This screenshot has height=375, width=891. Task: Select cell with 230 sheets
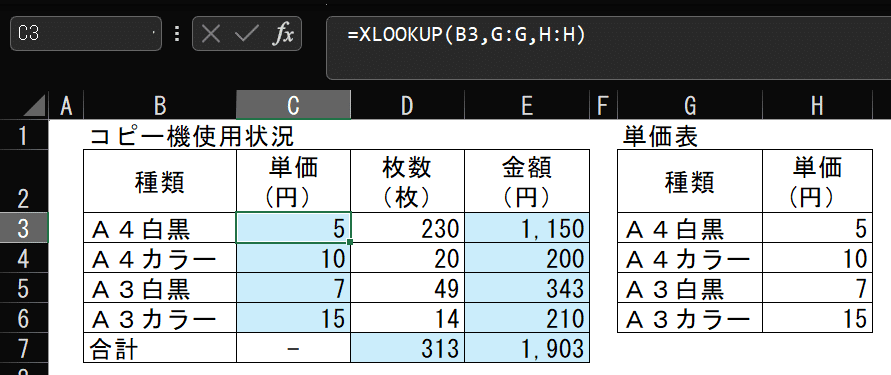(x=407, y=228)
